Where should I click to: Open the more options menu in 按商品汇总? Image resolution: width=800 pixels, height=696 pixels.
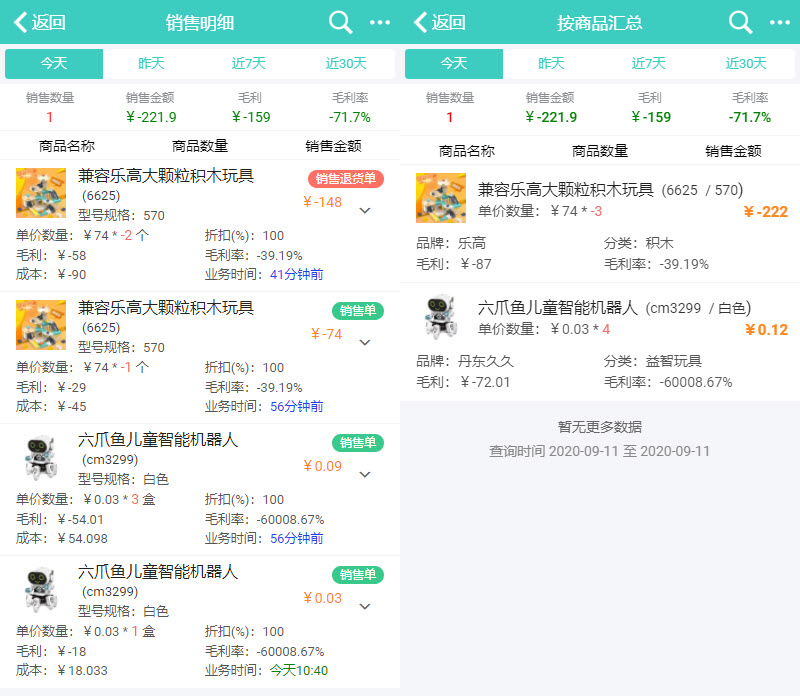click(780, 22)
